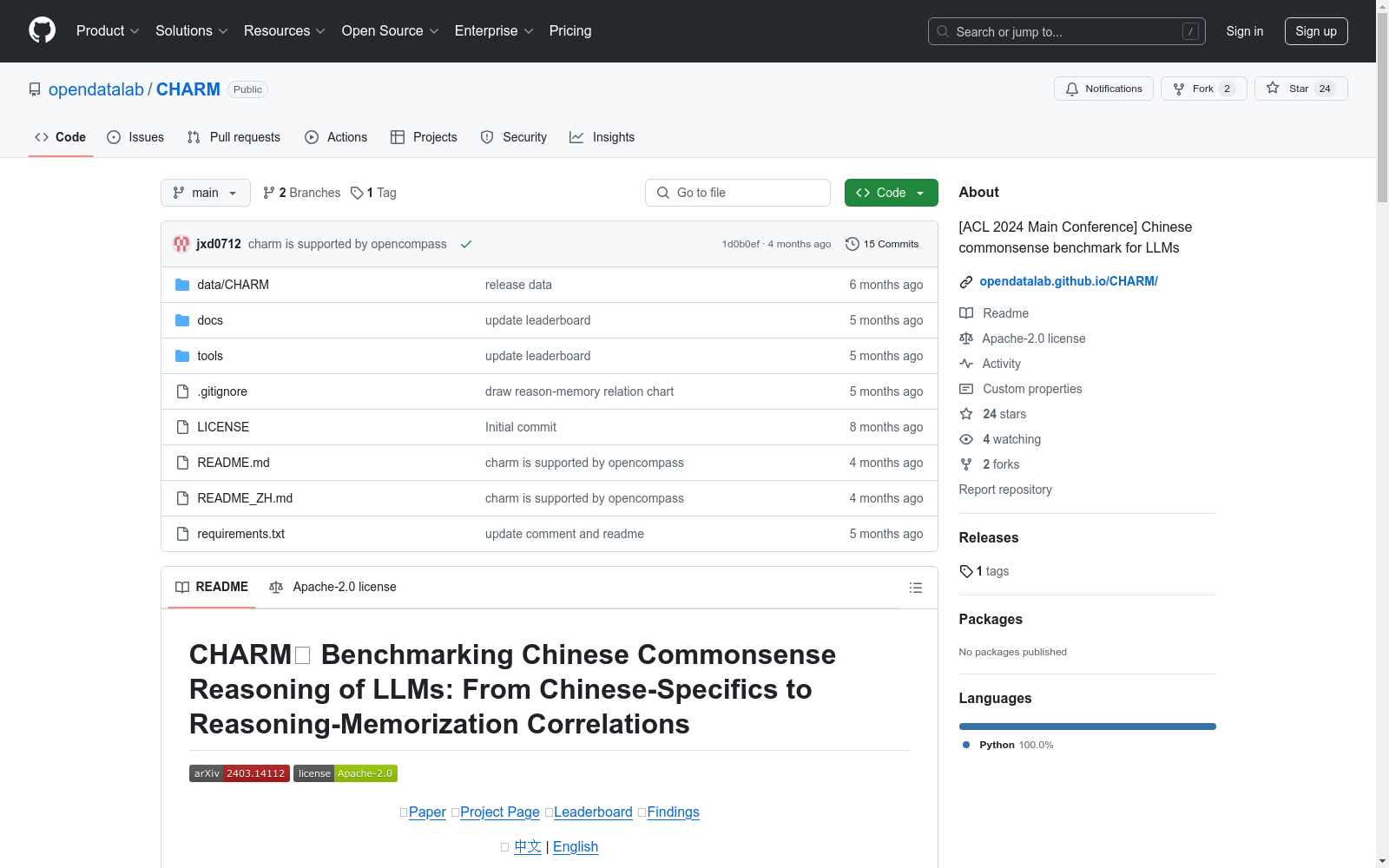Click the Notifications bell icon
This screenshot has width=1389, height=868.
pyautogui.click(x=1072, y=89)
